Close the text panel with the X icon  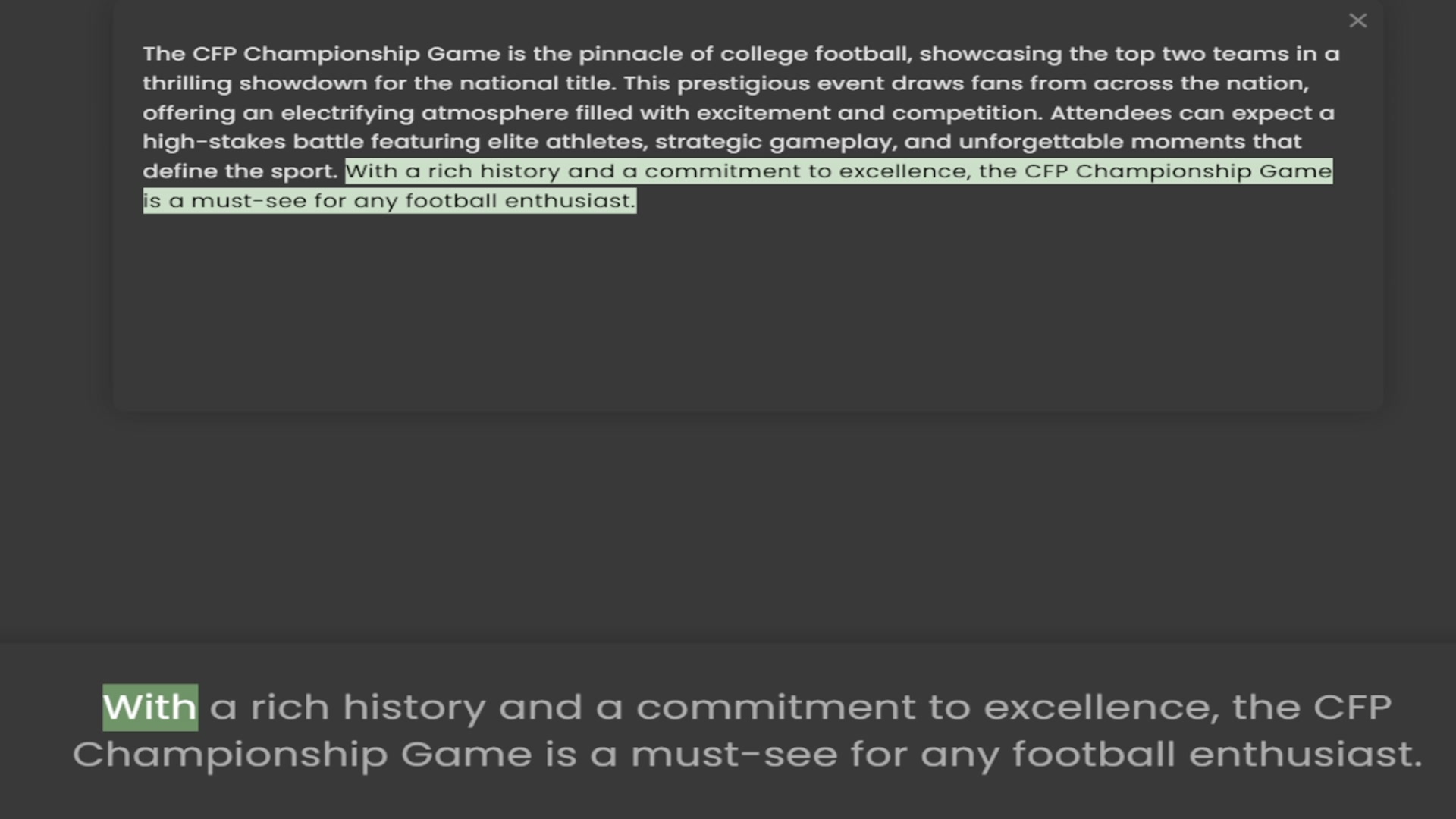pos(1357,20)
